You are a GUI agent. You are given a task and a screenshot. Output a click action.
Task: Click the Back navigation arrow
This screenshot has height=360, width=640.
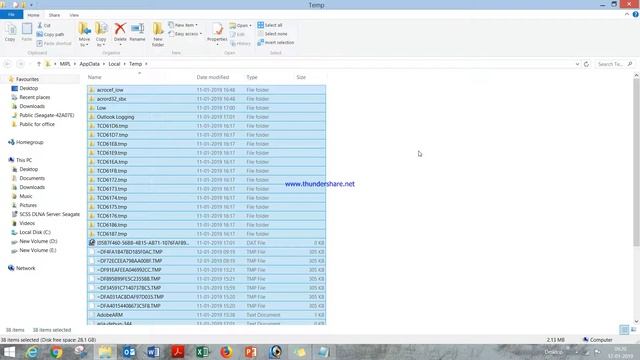7,64
